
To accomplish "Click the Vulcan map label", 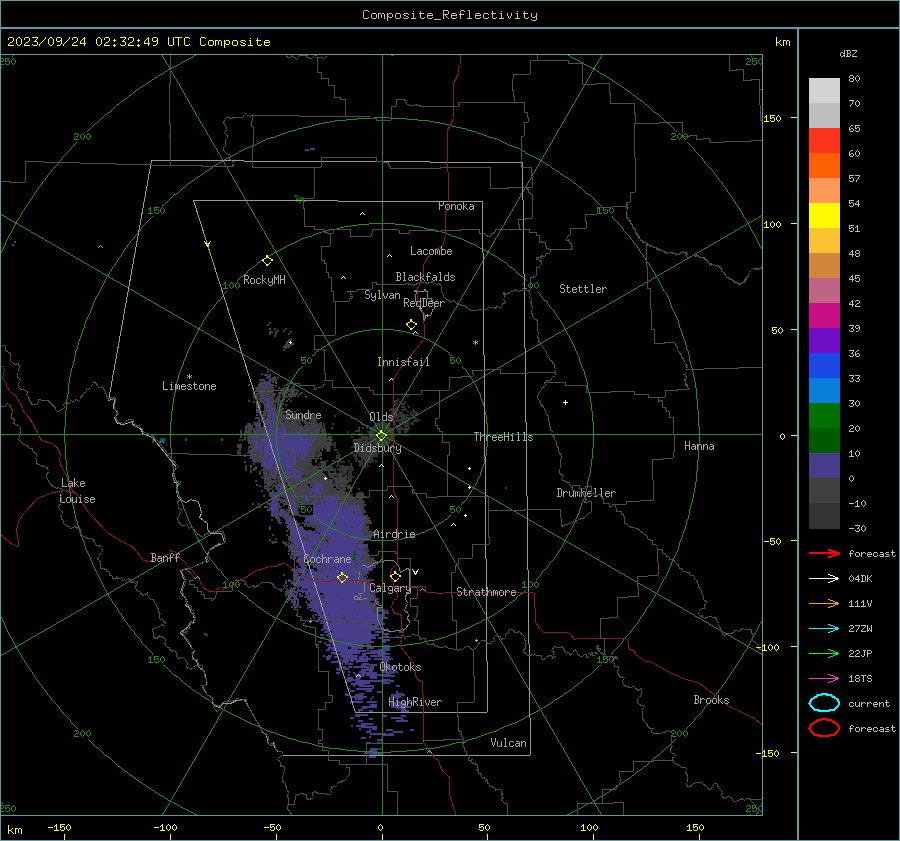I will 508,743.
